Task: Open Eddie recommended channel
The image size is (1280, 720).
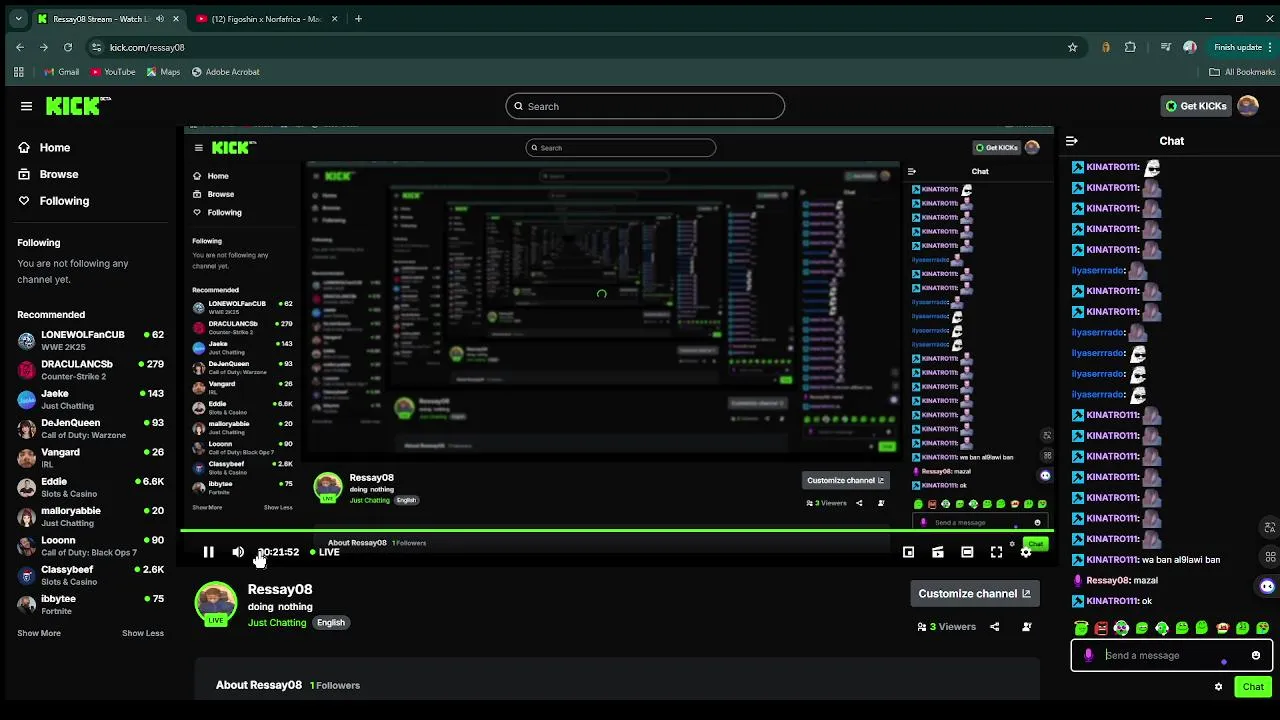Action: pyautogui.click(x=90, y=487)
